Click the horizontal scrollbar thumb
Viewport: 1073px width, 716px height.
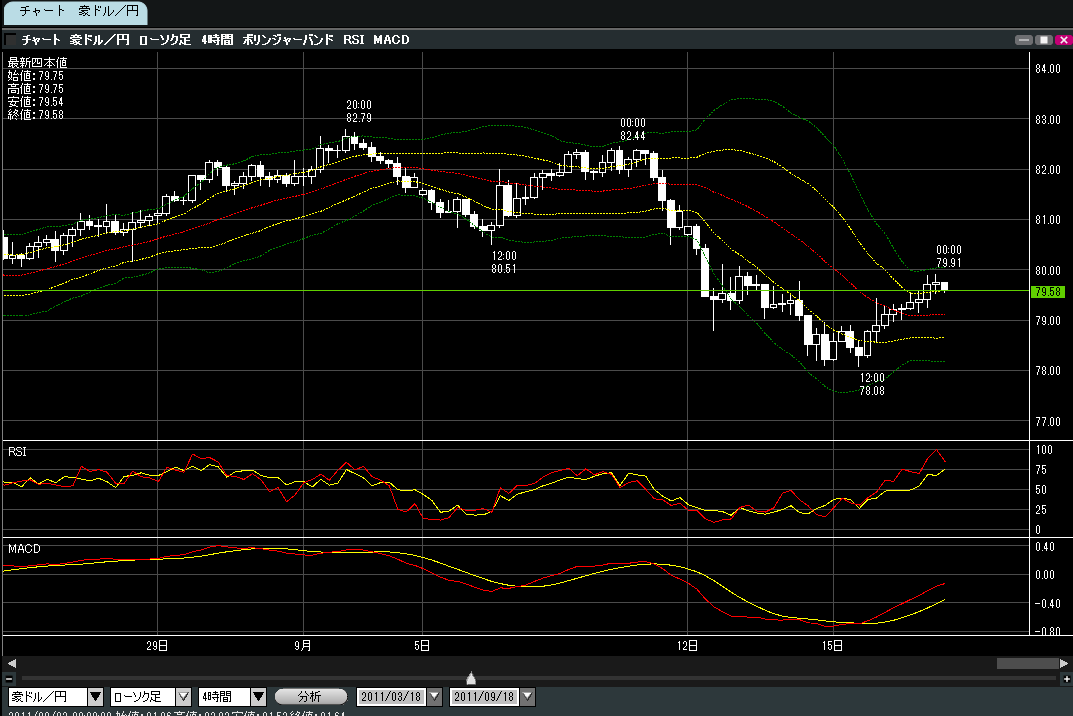click(x=1026, y=663)
